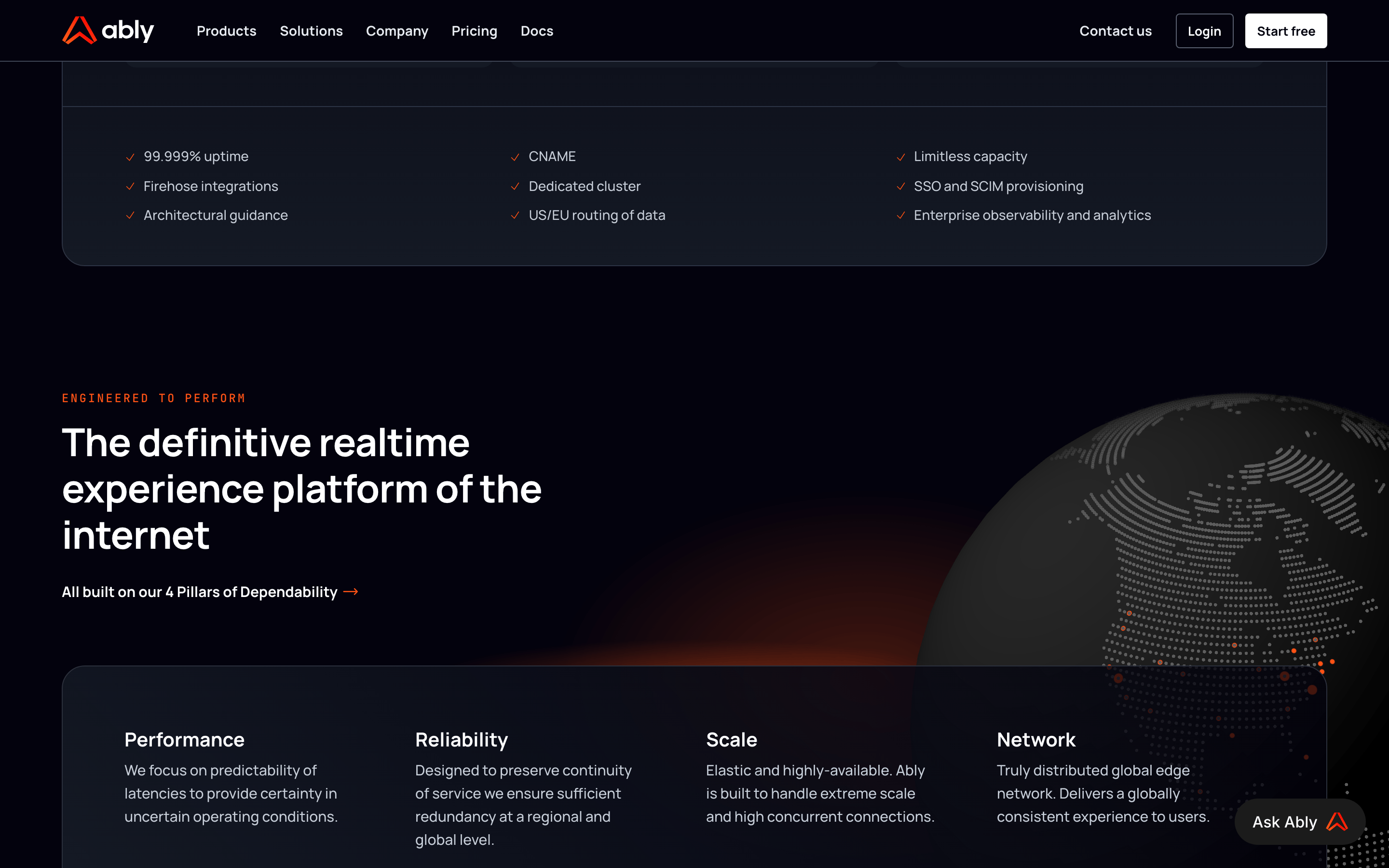Open the Products menu
This screenshot has height=868, width=1389.
click(x=226, y=31)
